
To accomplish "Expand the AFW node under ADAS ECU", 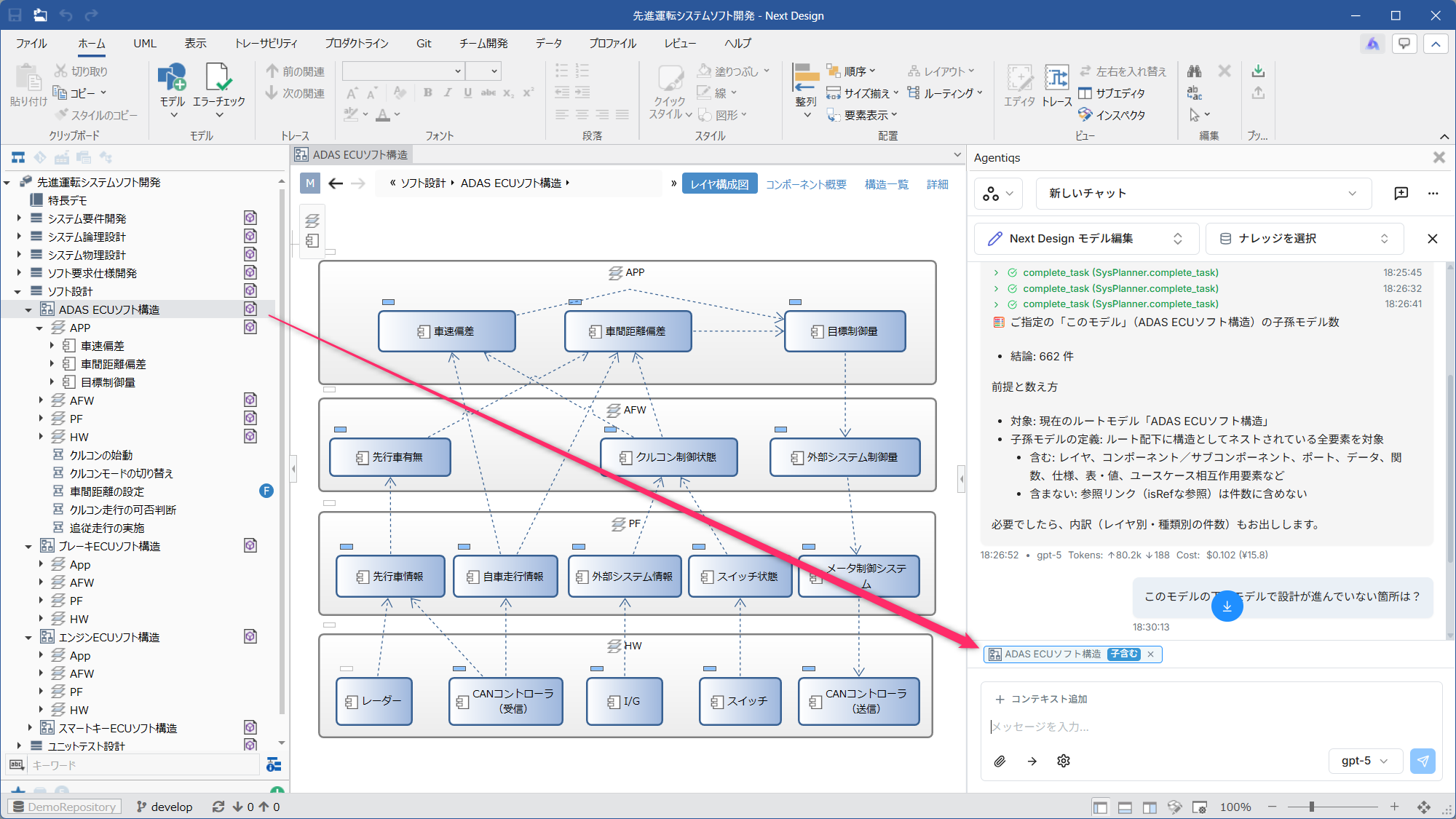I will tap(41, 400).
